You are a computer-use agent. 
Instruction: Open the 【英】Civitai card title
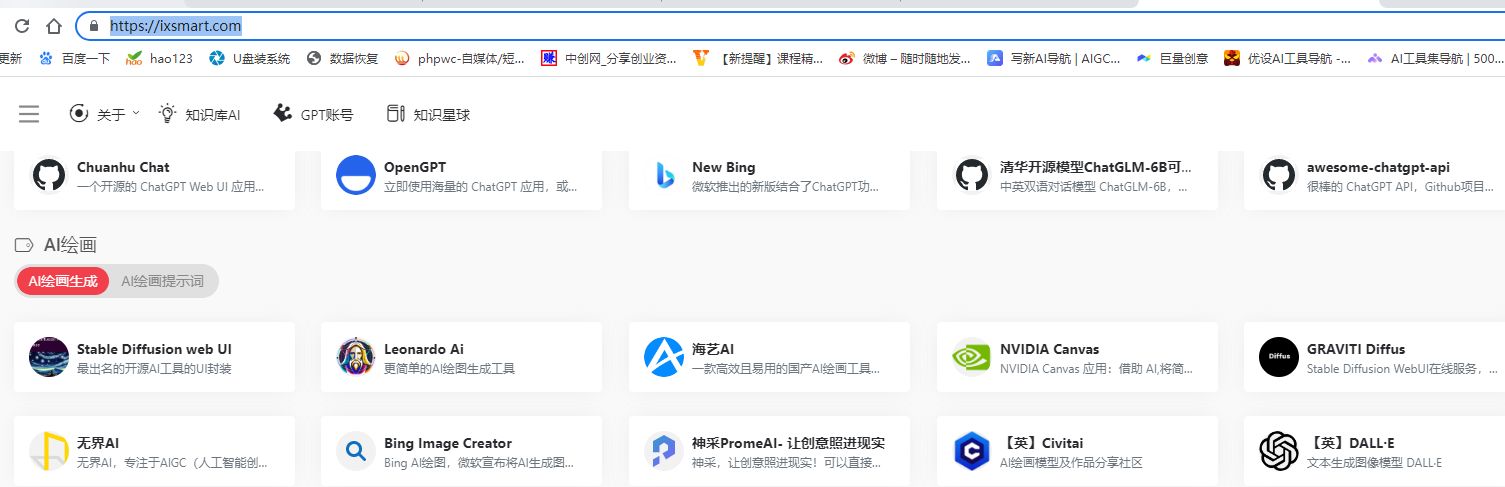pos(1041,443)
